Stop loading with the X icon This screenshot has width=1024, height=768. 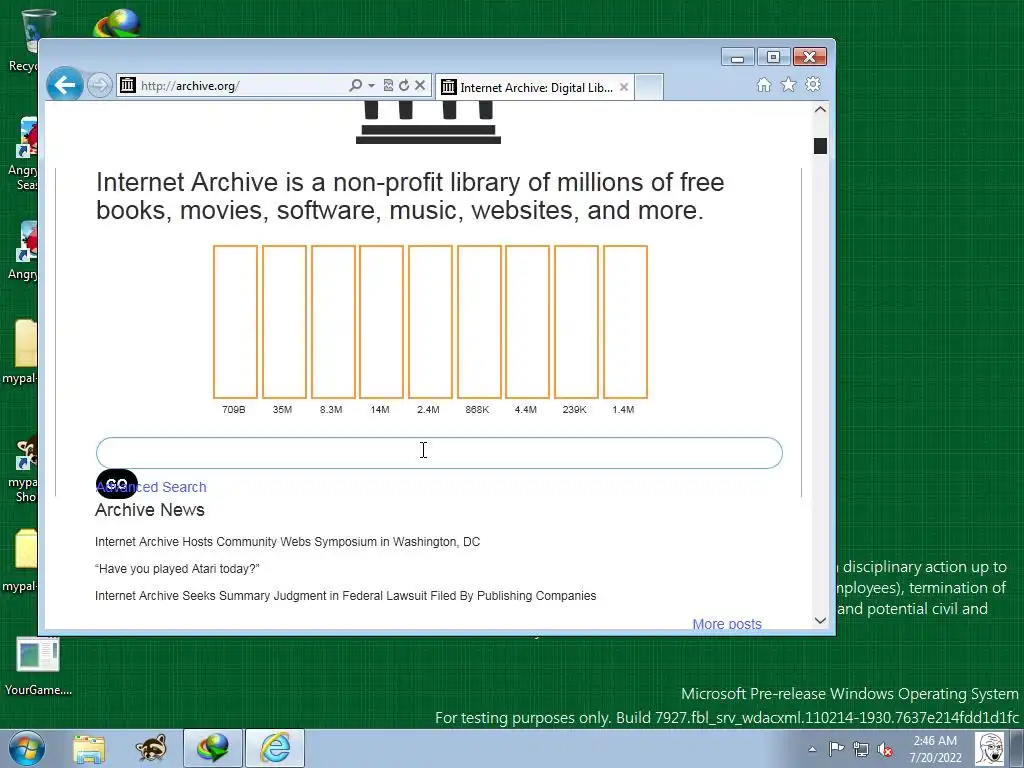point(420,85)
